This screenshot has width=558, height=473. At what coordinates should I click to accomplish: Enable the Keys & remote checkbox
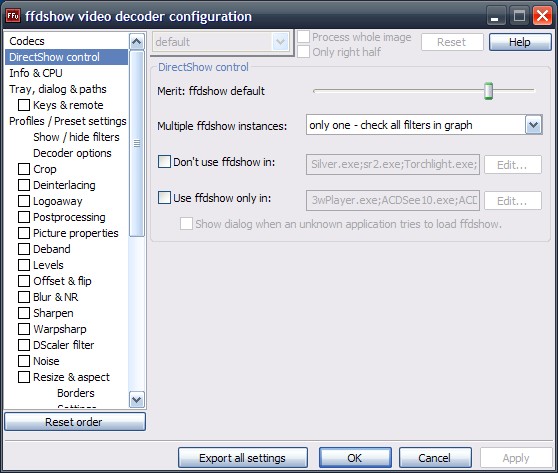[x=24, y=105]
